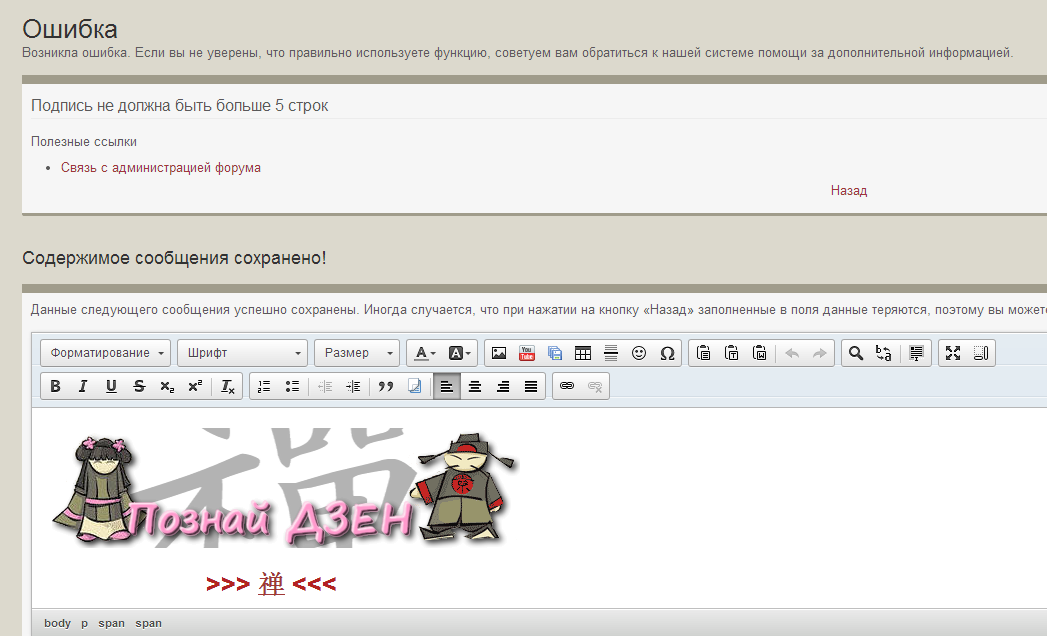Align text left
1047x636 pixels.
(x=447, y=386)
